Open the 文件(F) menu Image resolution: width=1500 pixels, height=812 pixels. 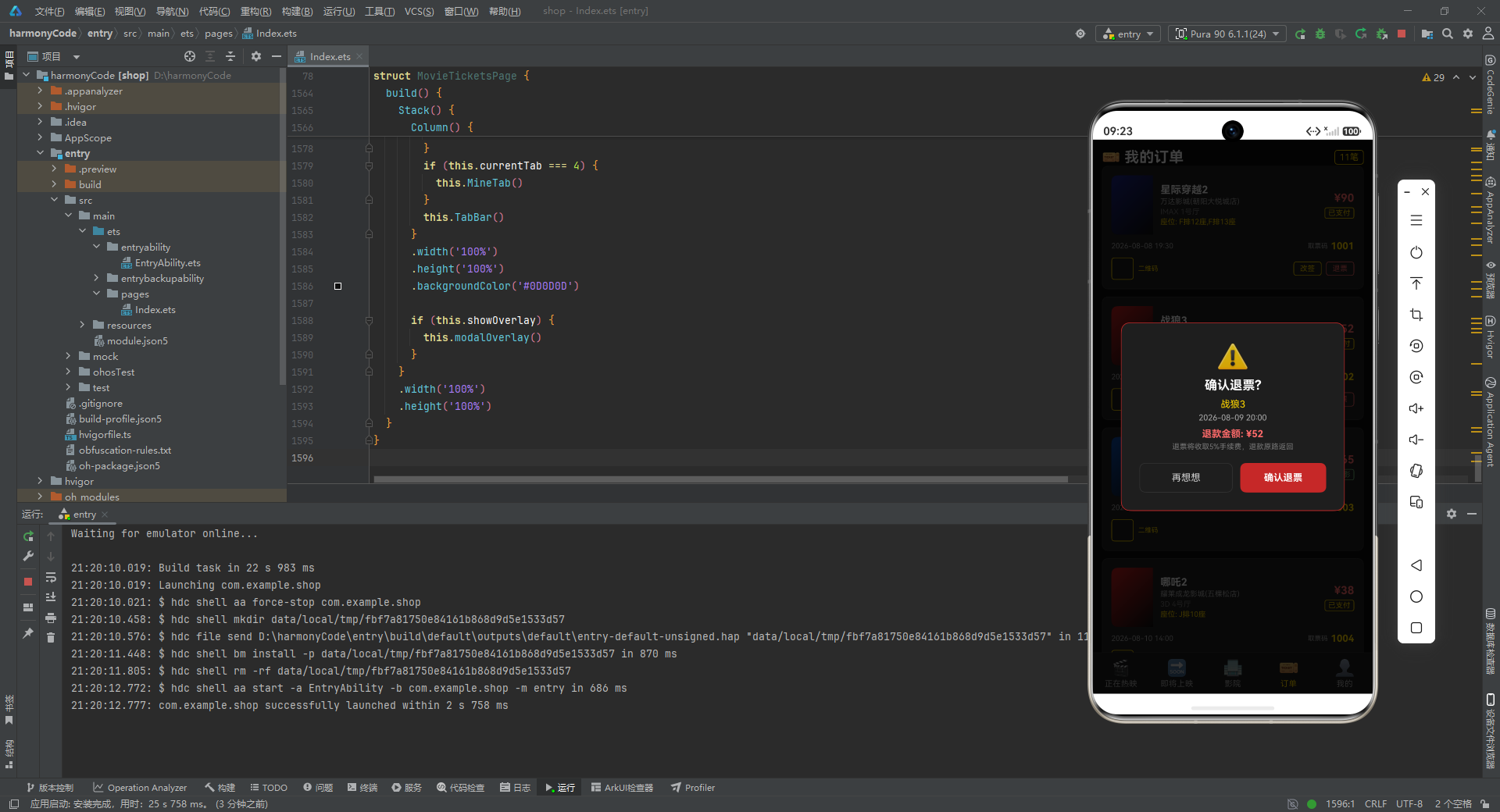click(49, 11)
